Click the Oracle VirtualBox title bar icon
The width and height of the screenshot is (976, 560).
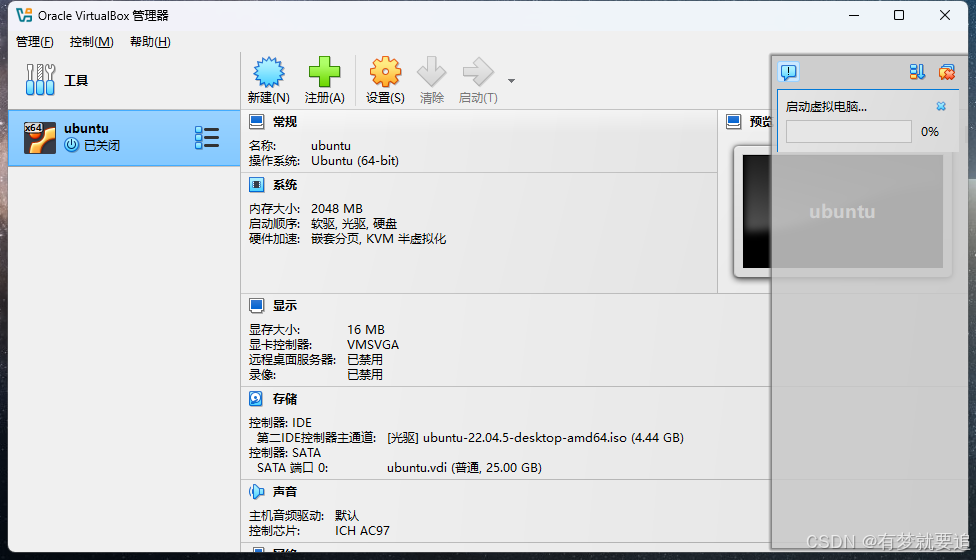[x=24, y=15]
